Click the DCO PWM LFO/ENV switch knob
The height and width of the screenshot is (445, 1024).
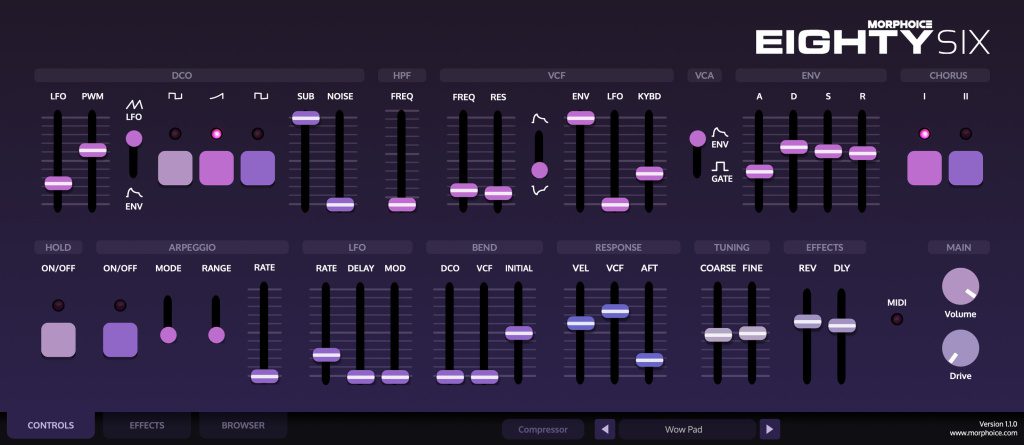pyautogui.click(x=133, y=139)
